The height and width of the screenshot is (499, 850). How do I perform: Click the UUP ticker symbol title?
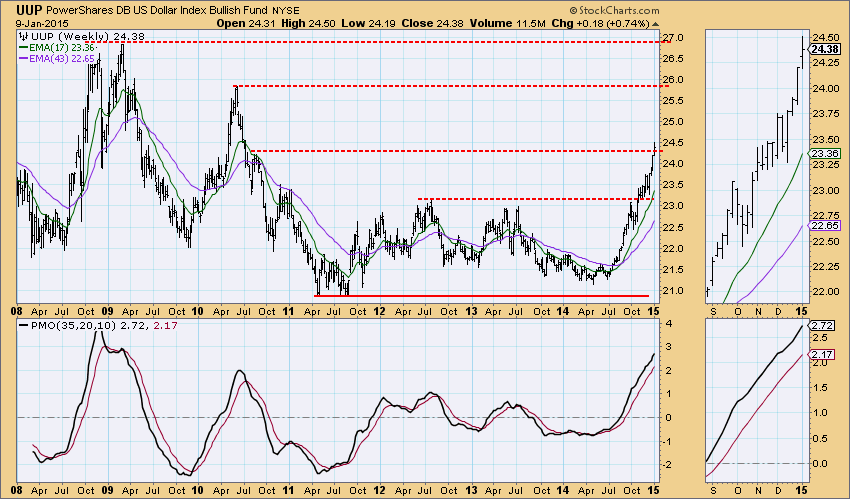[x=28, y=10]
